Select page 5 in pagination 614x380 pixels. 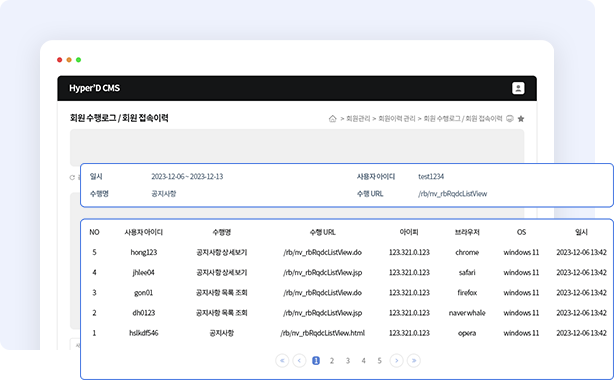[x=379, y=361]
